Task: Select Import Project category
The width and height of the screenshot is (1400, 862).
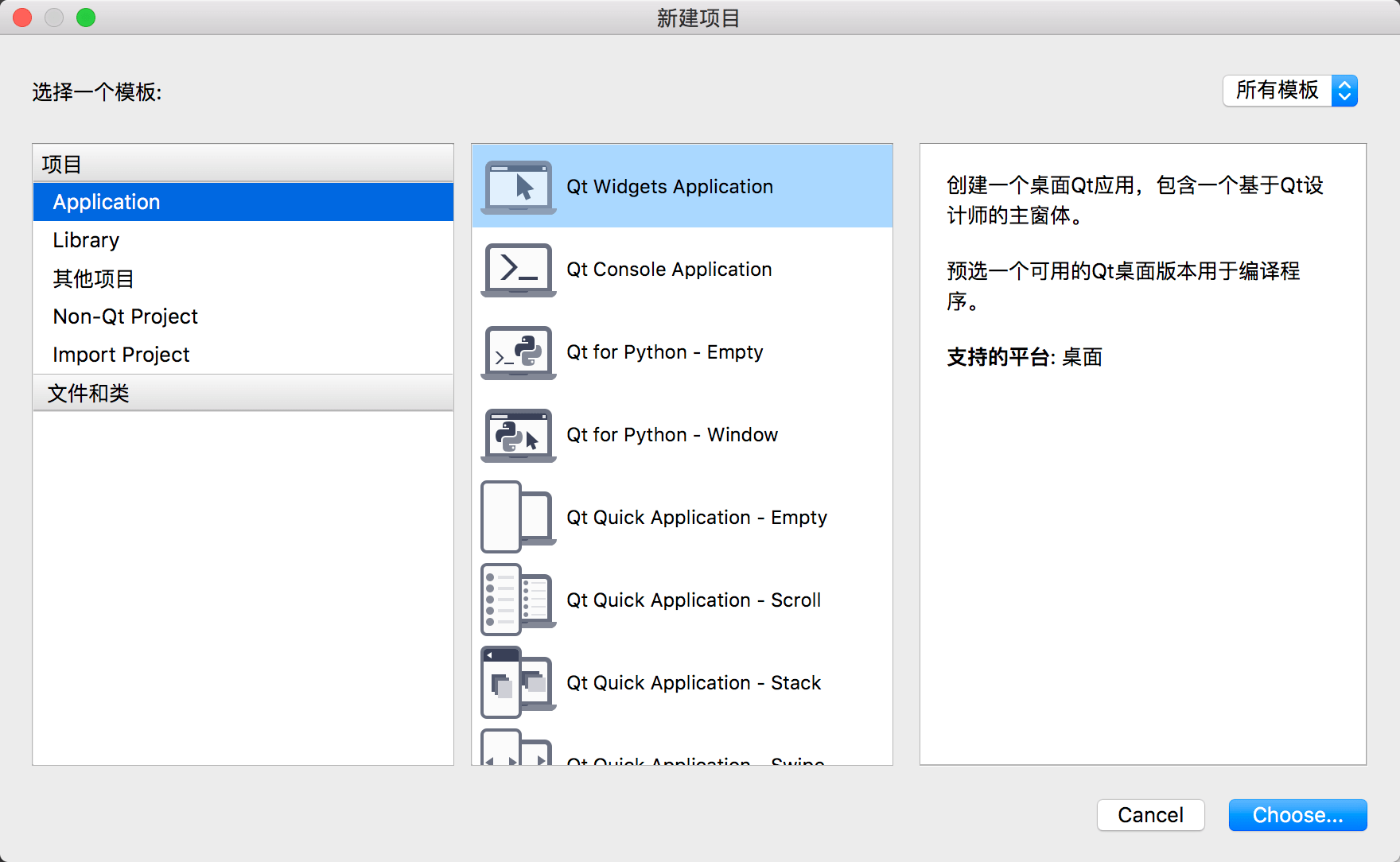Action: pos(243,355)
